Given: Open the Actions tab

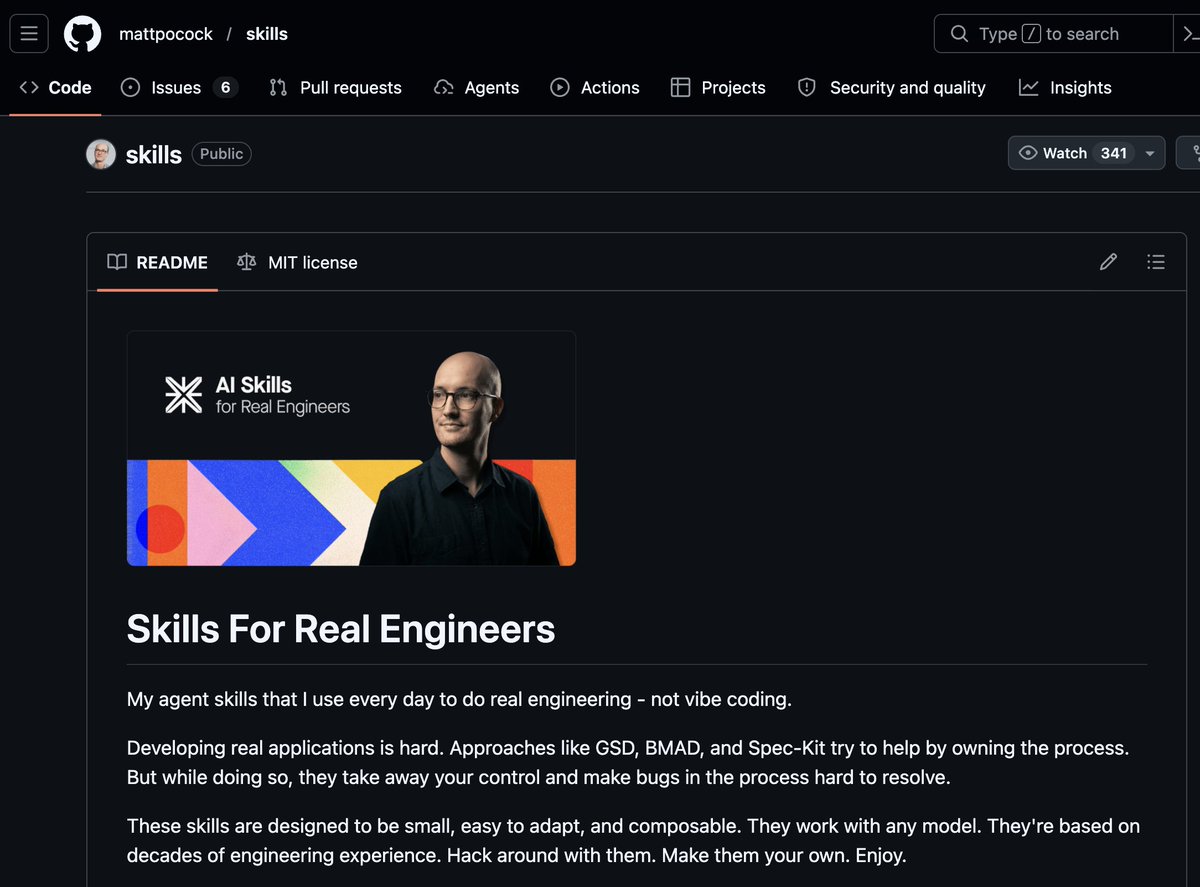Looking at the screenshot, I should [x=595, y=88].
